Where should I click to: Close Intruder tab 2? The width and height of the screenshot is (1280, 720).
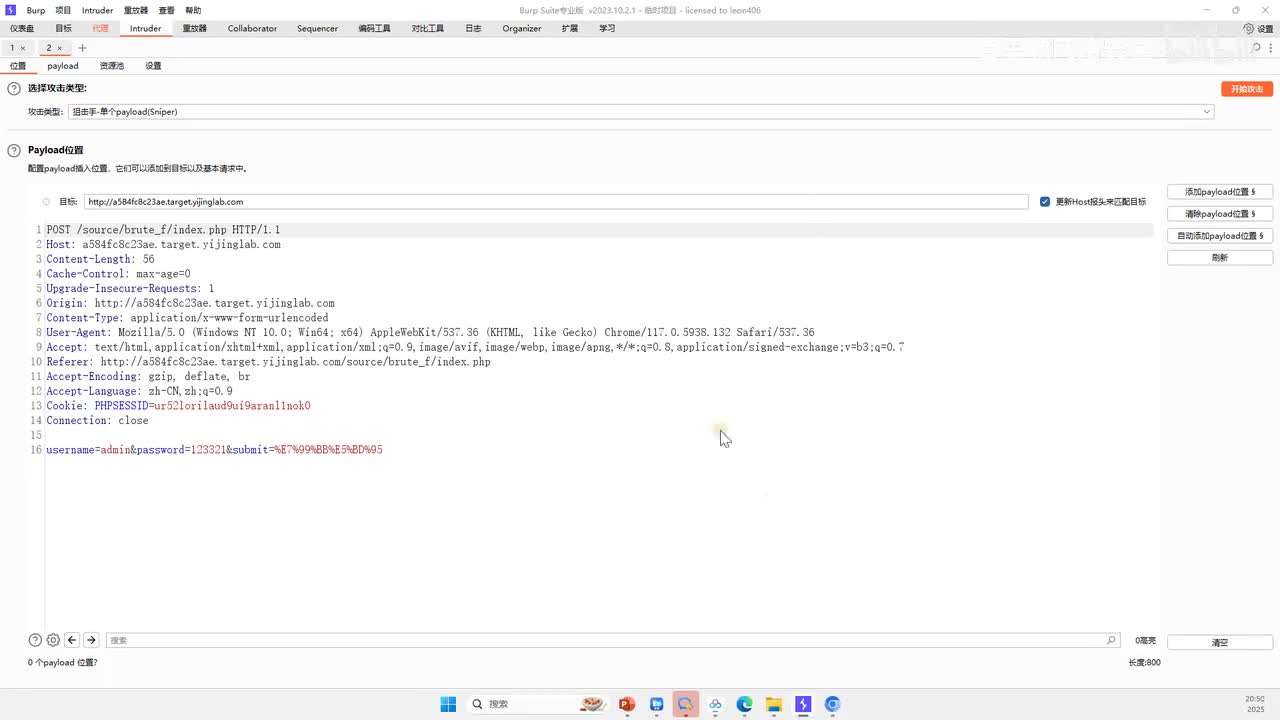(x=59, y=48)
